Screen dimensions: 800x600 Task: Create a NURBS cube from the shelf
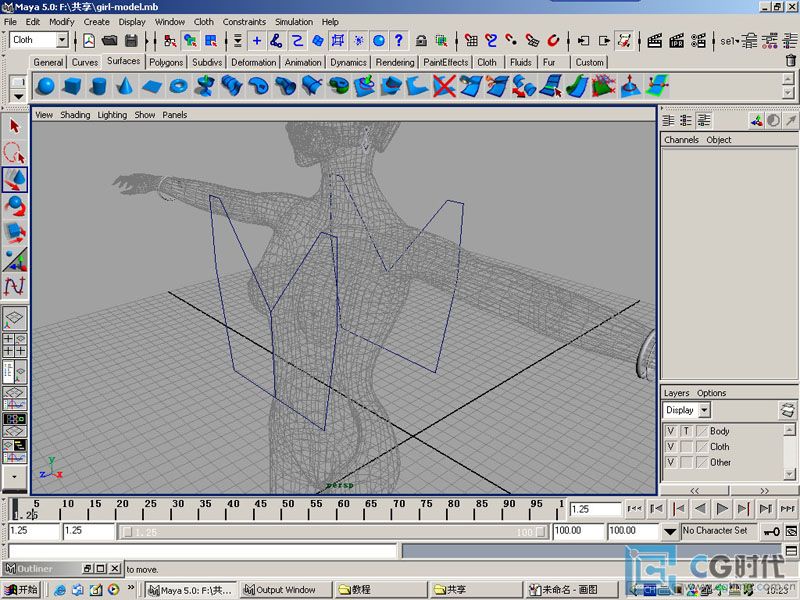tap(71, 86)
